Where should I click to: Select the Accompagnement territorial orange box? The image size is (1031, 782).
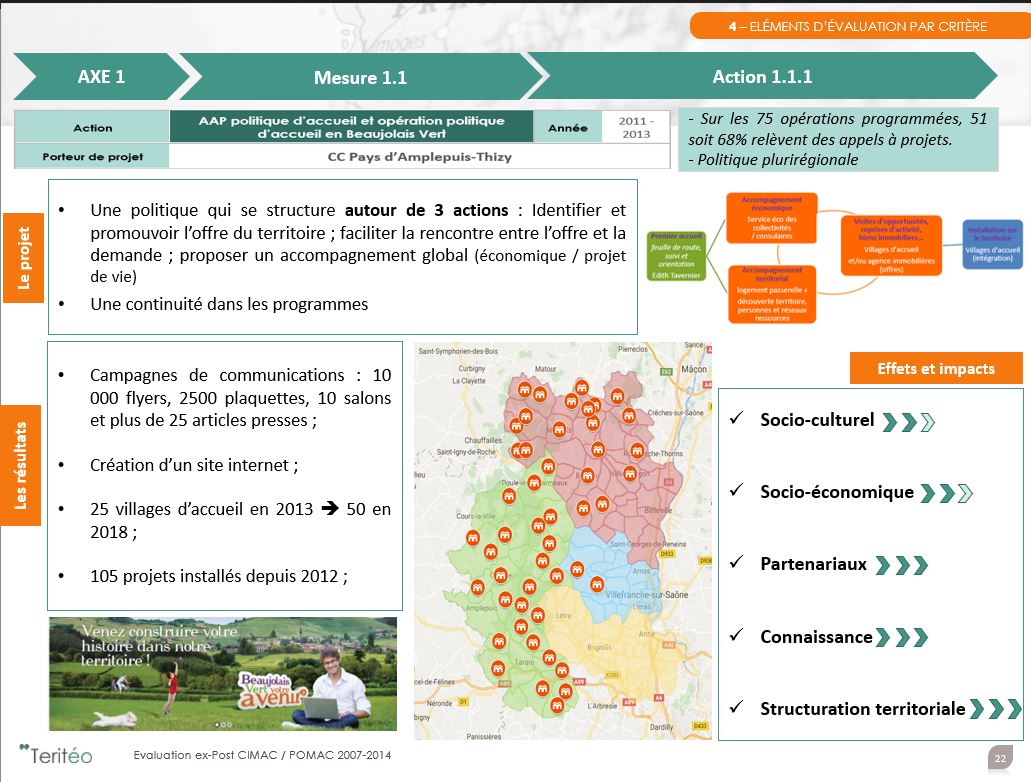click(771, 293)
